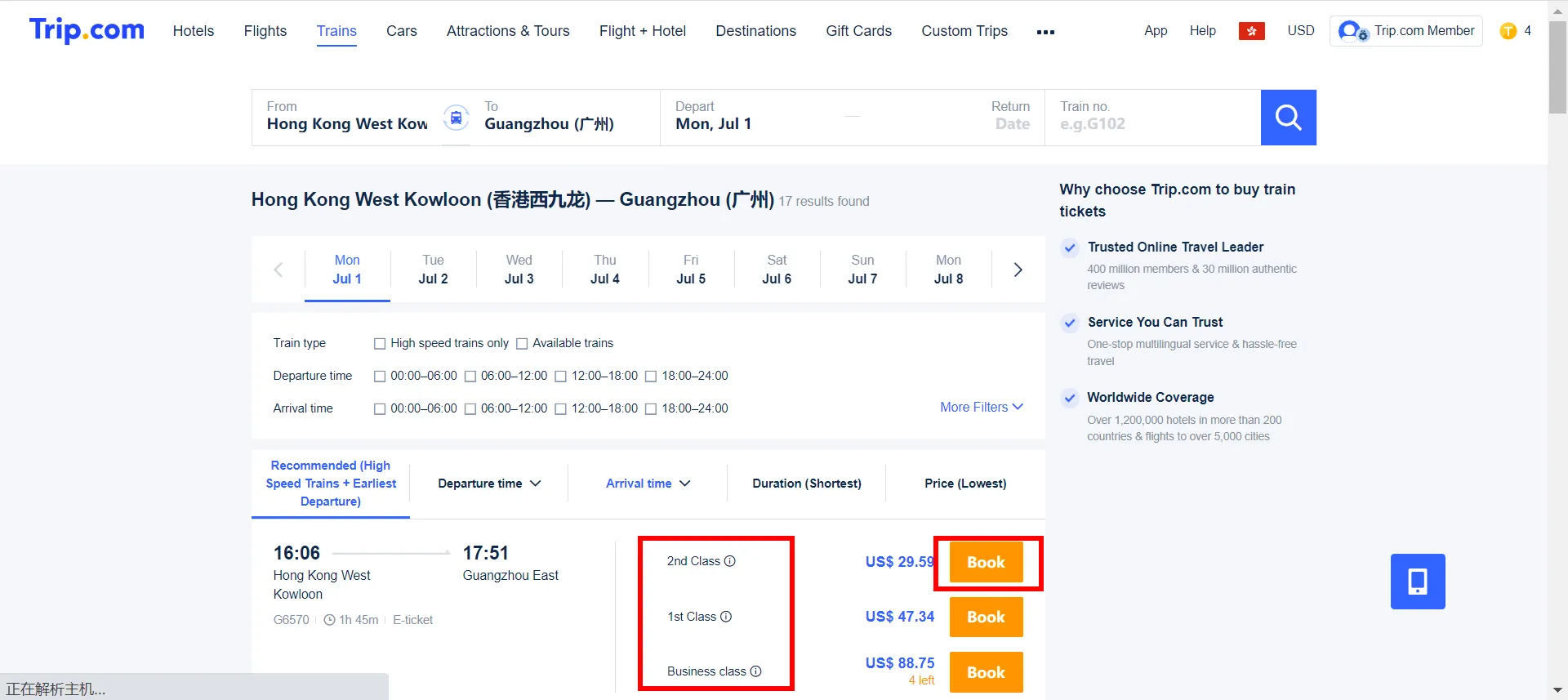Show previous dates with left arrow
Screen dimensions: 1568x700
[278, 270]
